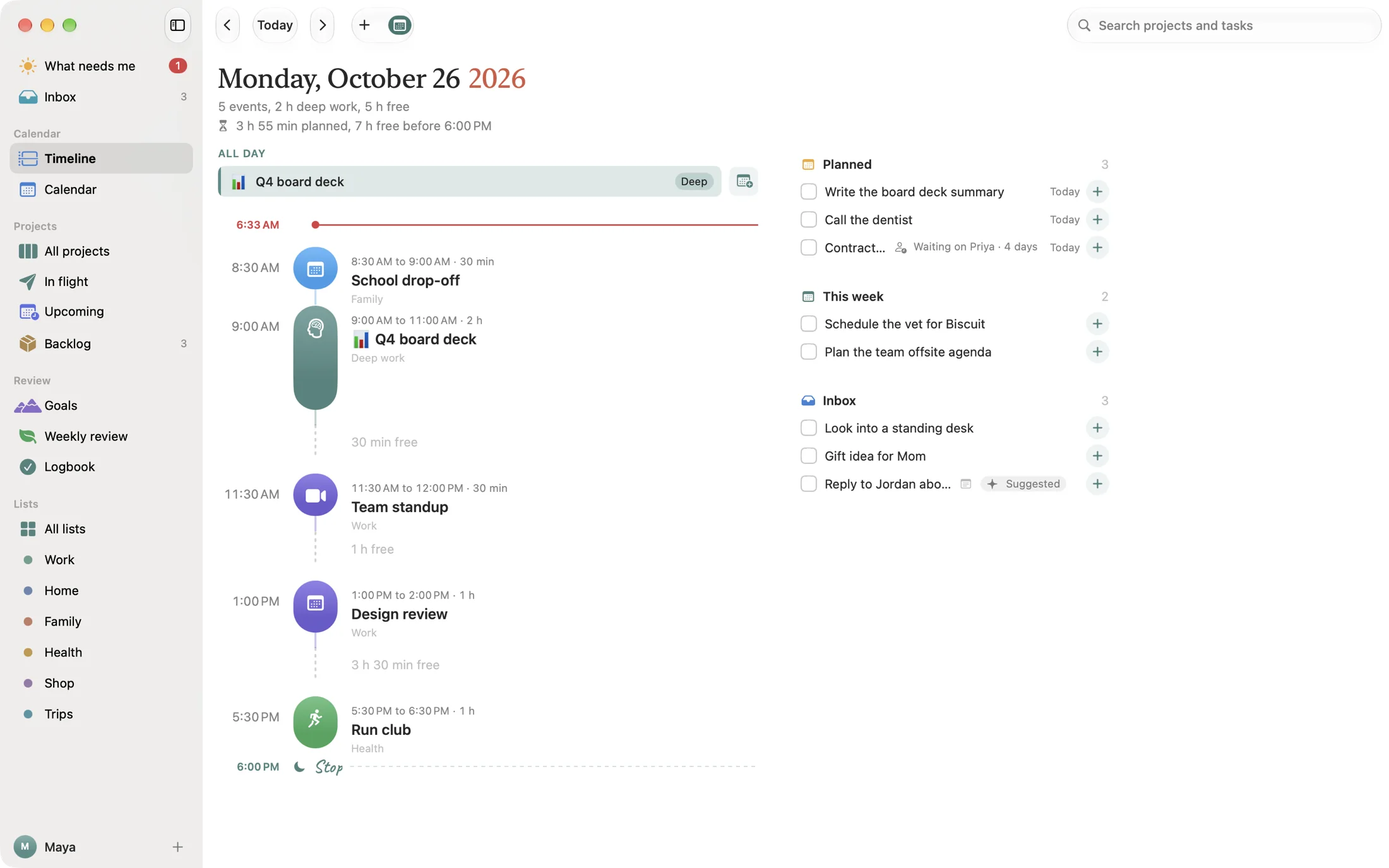Open note icon on Reply to Jordan task
Viewport: 1389px width, 868px height.
point(965,484)
